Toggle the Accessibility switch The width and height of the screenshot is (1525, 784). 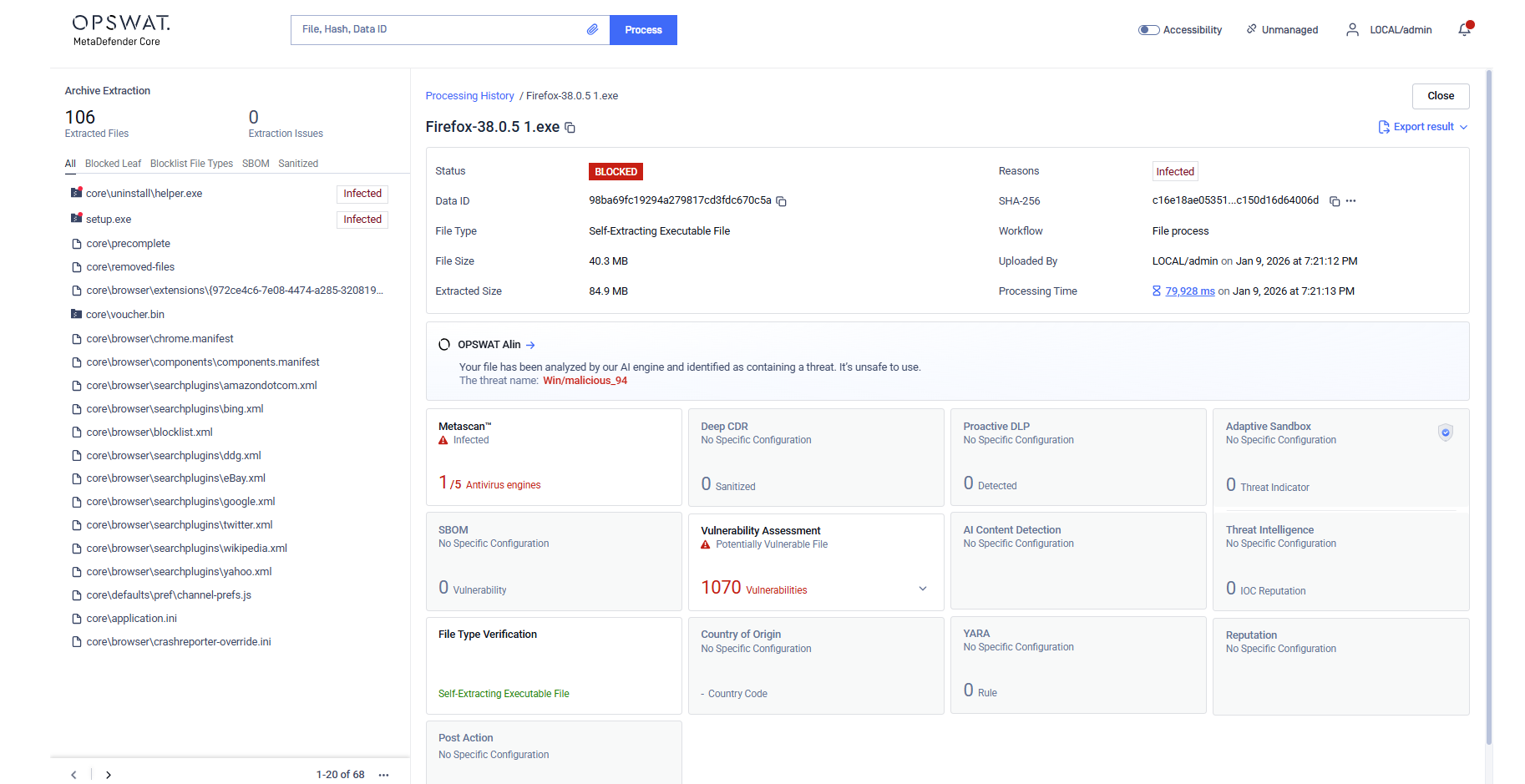pos(1149,30)
